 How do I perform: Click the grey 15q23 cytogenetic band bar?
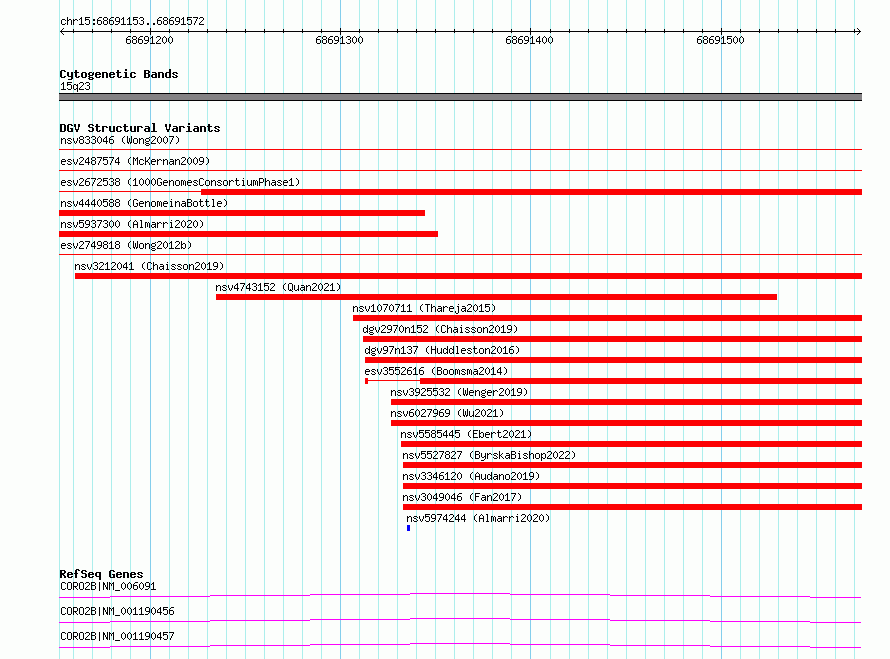coord(460,97)
